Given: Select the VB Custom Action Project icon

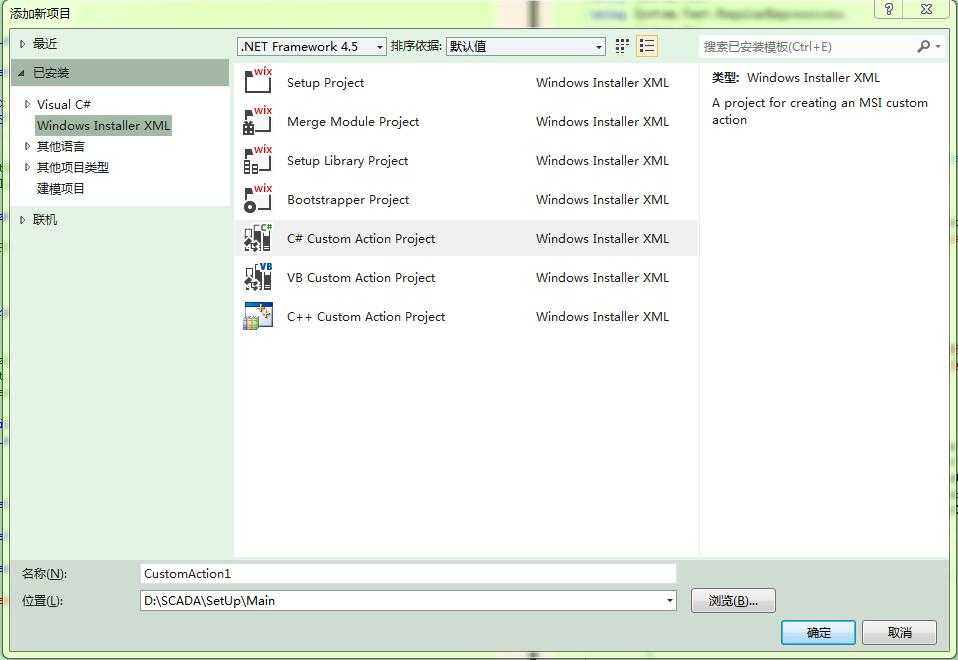Looking at the screenshot, I should (x=258, y=277).
